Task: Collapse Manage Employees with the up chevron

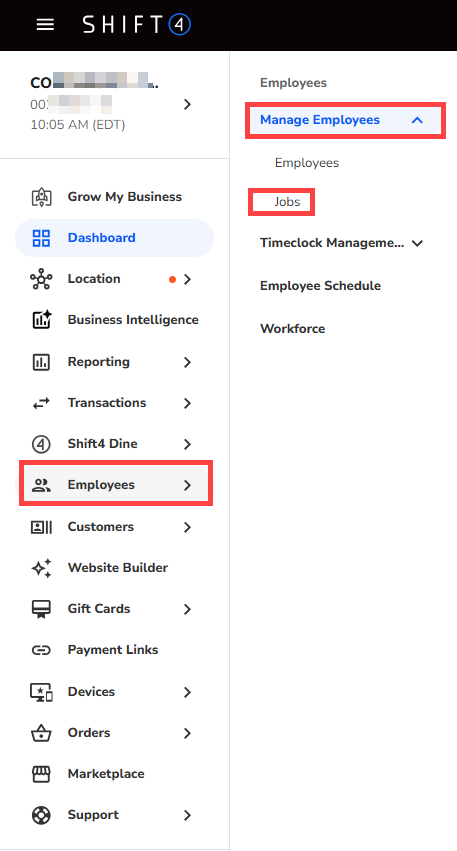Action: [x=417, y=120]
